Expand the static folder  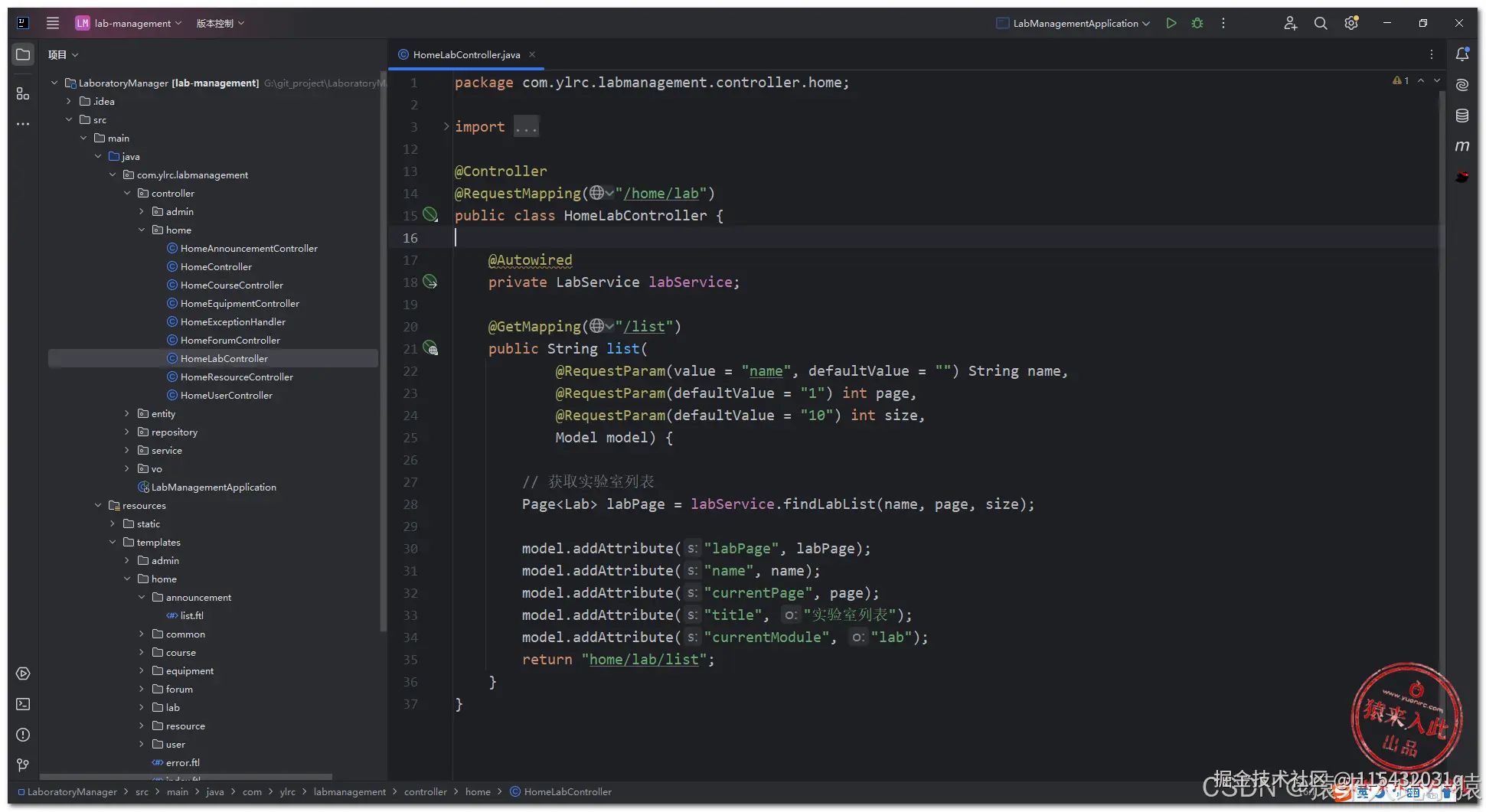click(x=113, y=523)
